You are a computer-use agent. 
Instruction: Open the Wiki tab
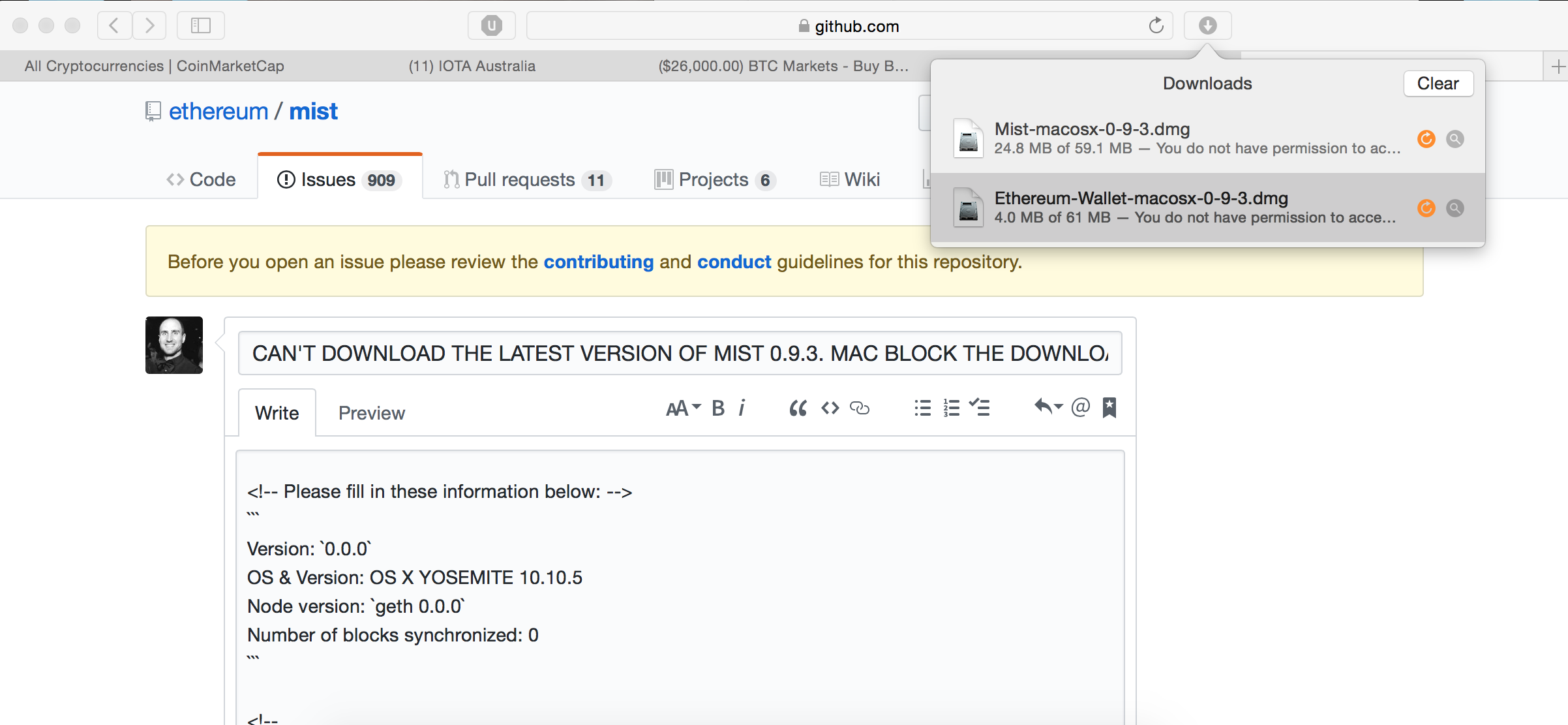click(x=850, y=179)
